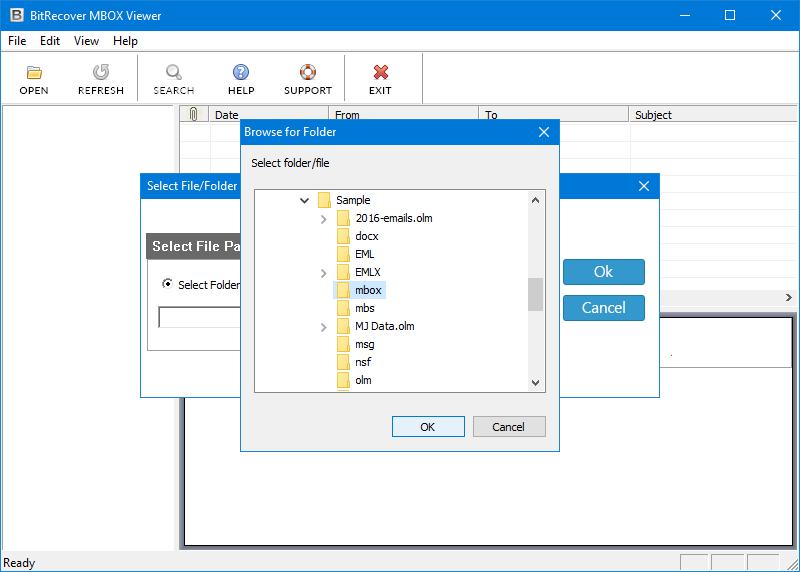The image size is (800, 572).
Task: Select the mbs folder icon
Action: tap(343, 308)
